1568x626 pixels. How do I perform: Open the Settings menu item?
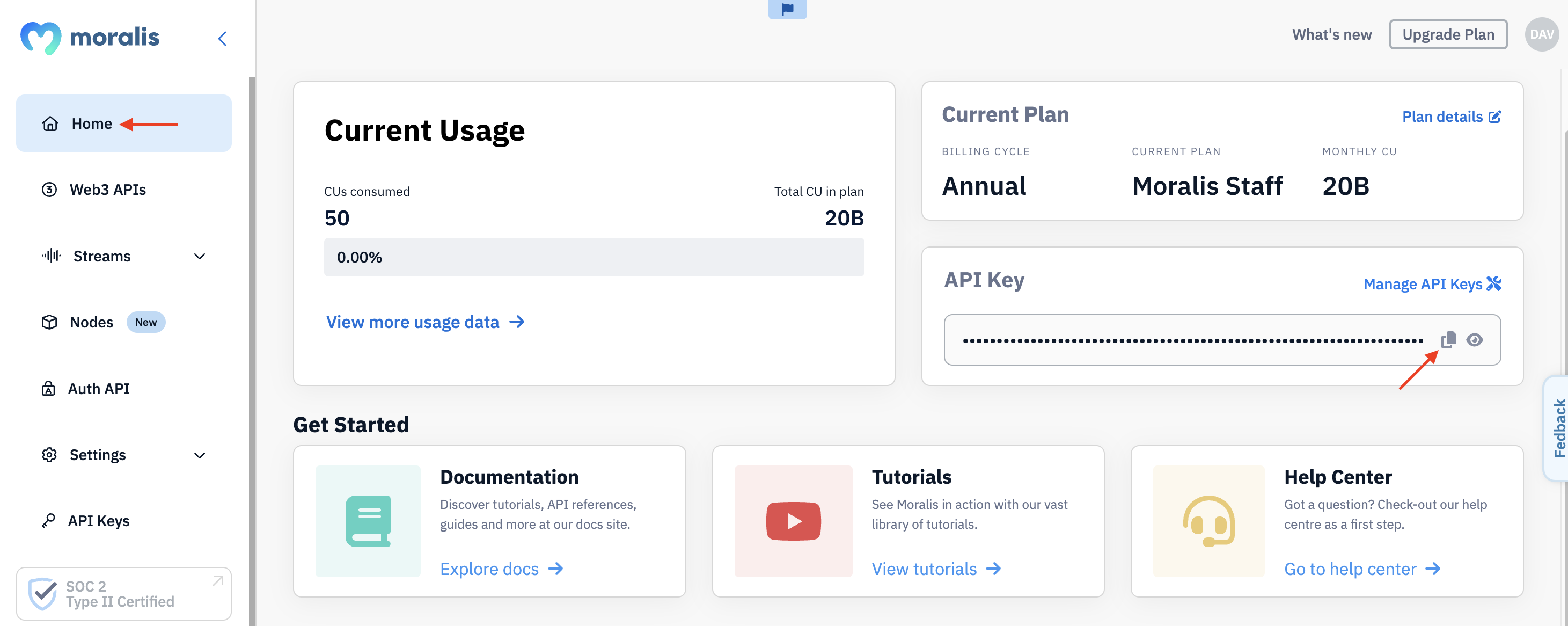pyautogui.click(x=123, y=455)
